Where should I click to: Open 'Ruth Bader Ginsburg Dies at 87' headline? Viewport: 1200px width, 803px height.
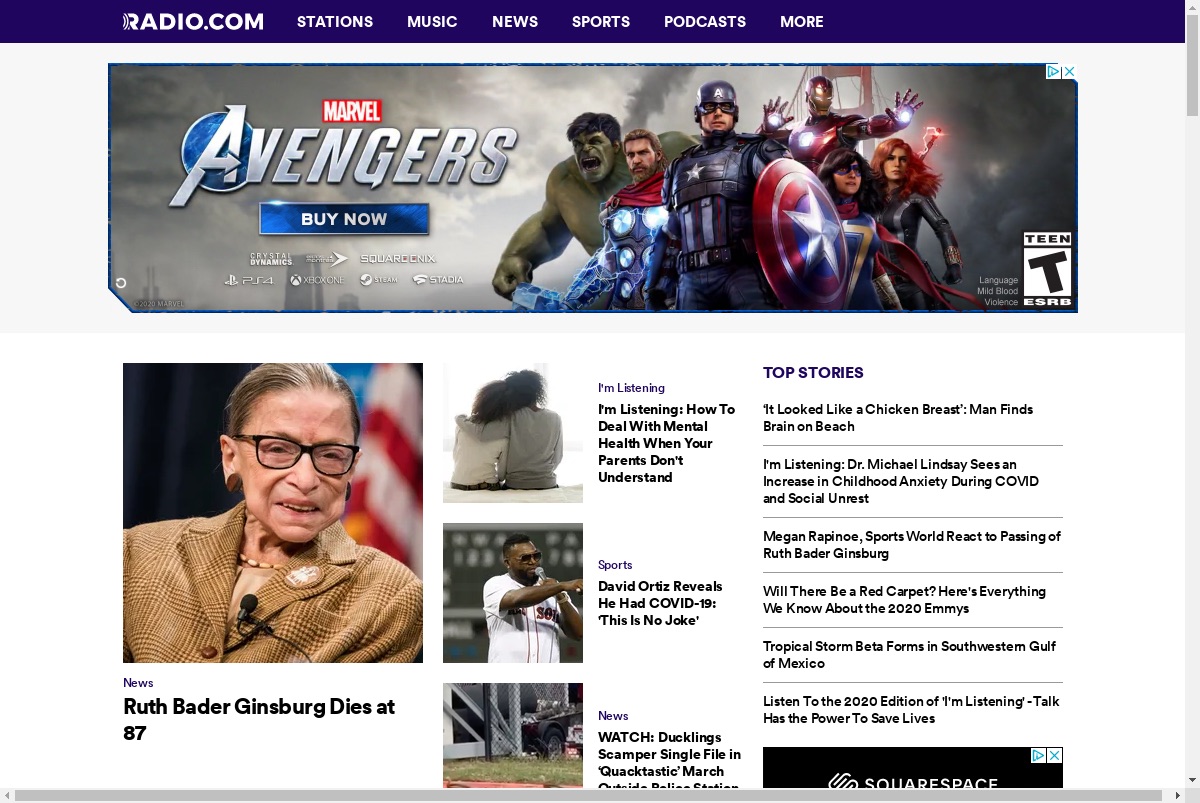pos(259,719)
